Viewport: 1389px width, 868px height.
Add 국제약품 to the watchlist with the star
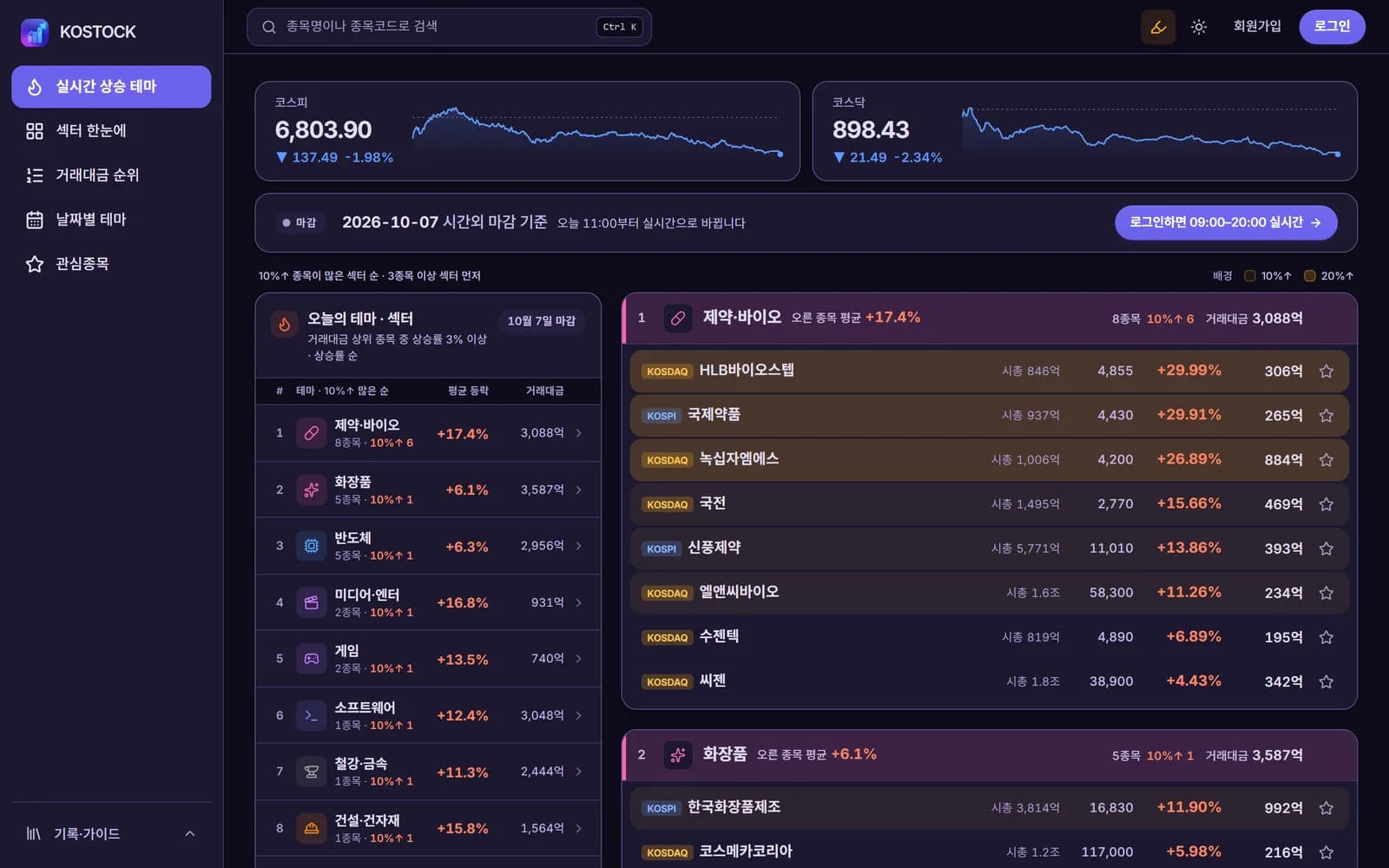[x=1326, y=416]
